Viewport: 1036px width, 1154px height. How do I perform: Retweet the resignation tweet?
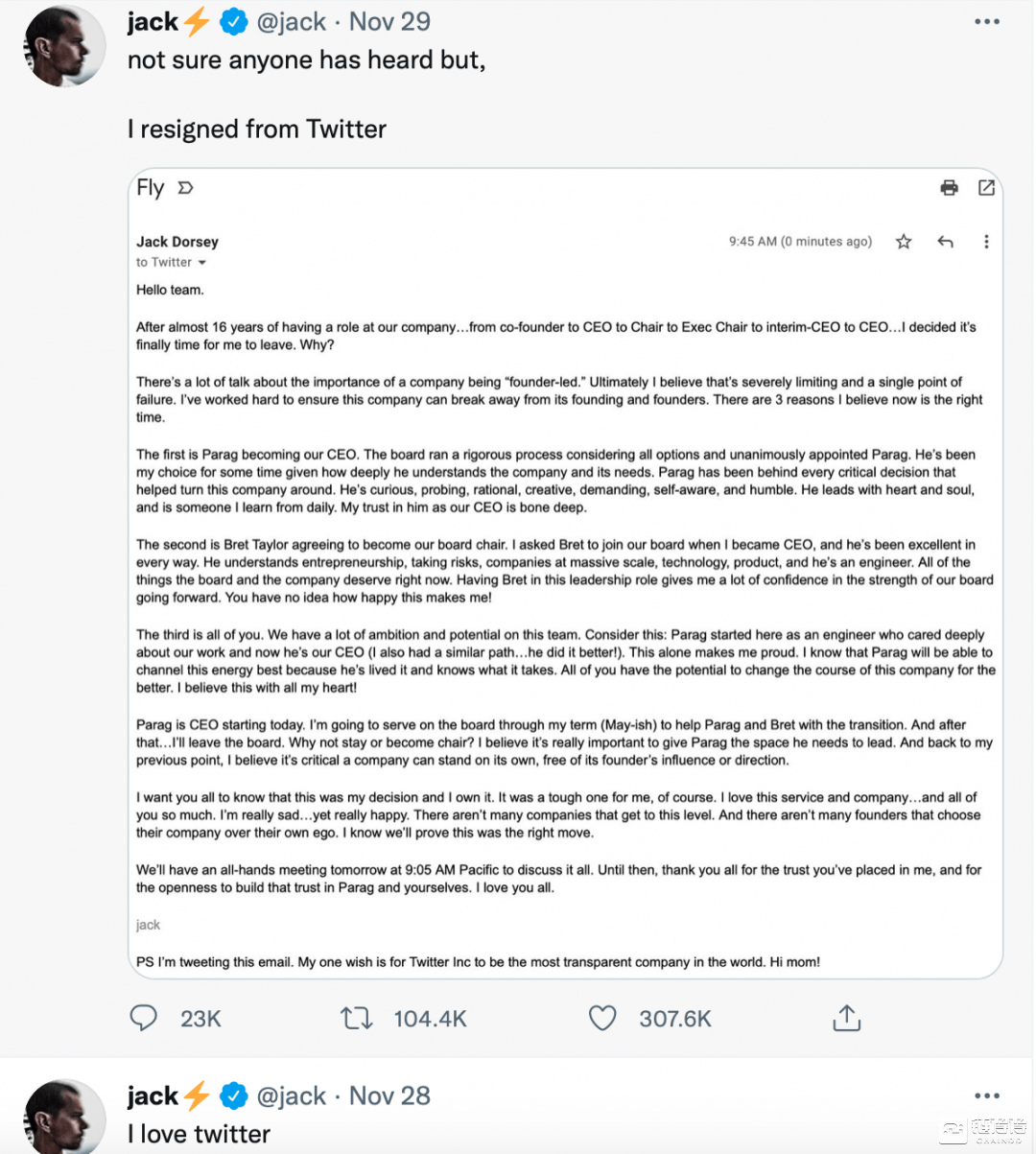(357, 1018)
